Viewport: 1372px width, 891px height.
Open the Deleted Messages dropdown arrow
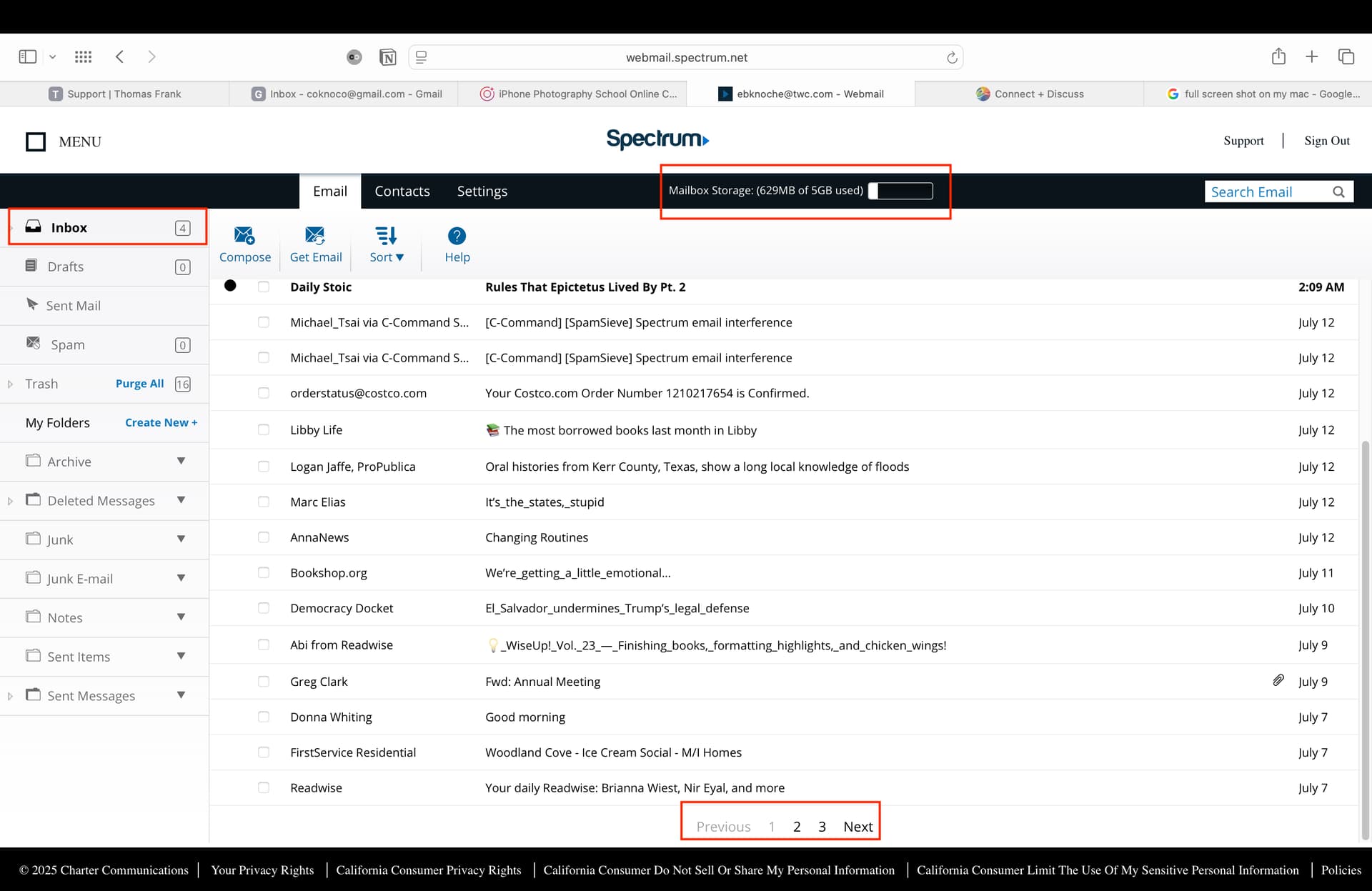coord(182,500)
